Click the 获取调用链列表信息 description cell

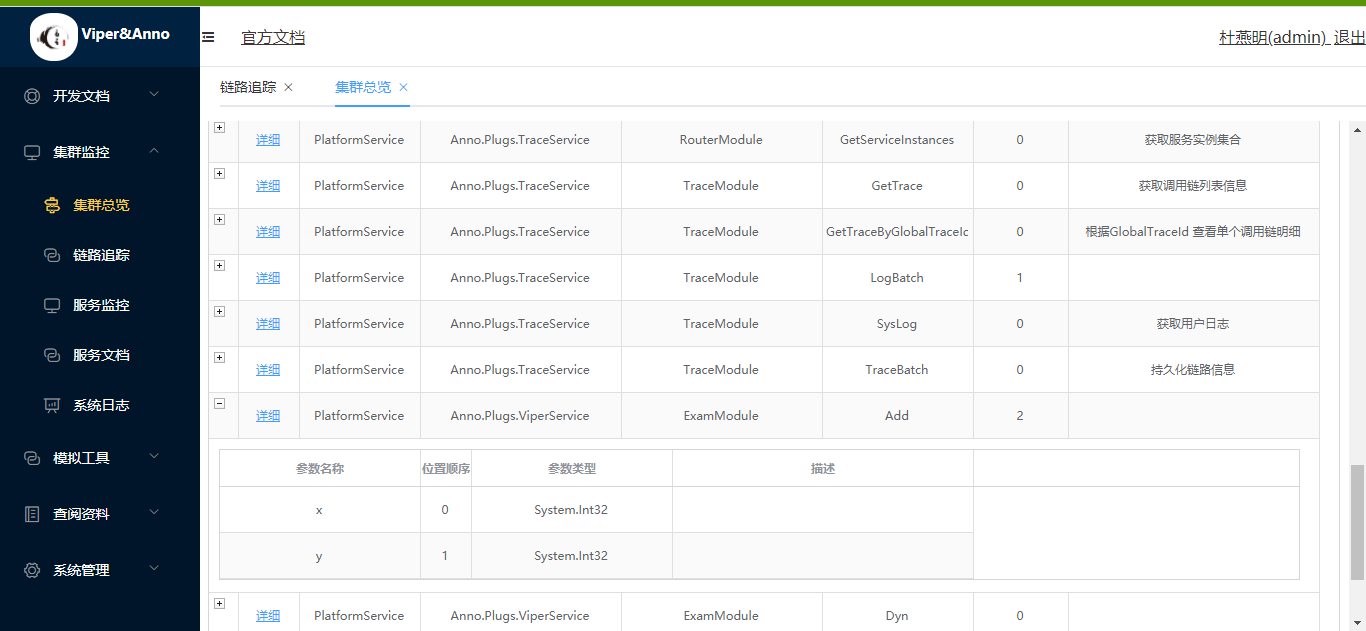tap(1193, 186)
